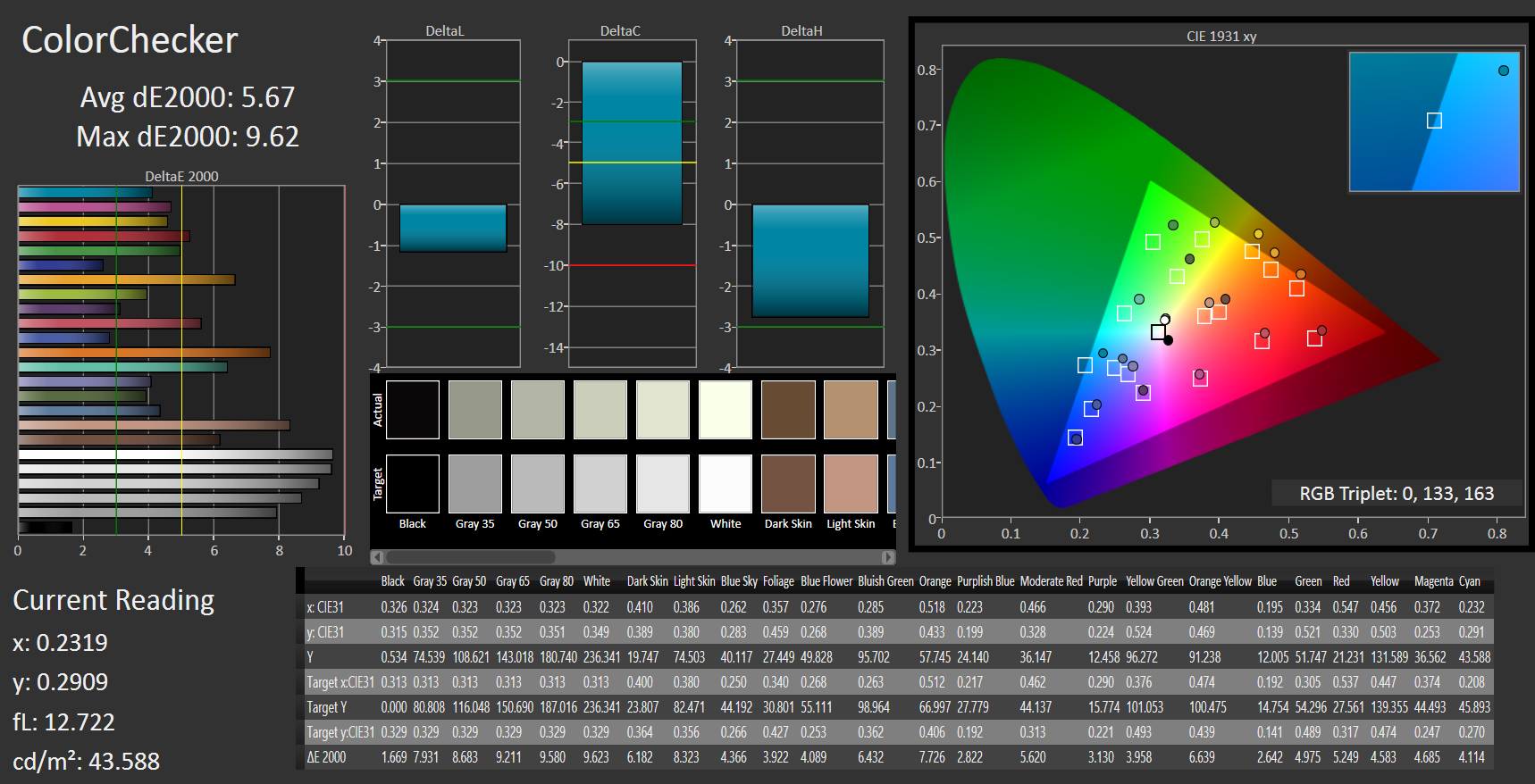Click the Target x:CIE31 row label
Viewport: 1535px width, 784px height.
coord(340,682)
